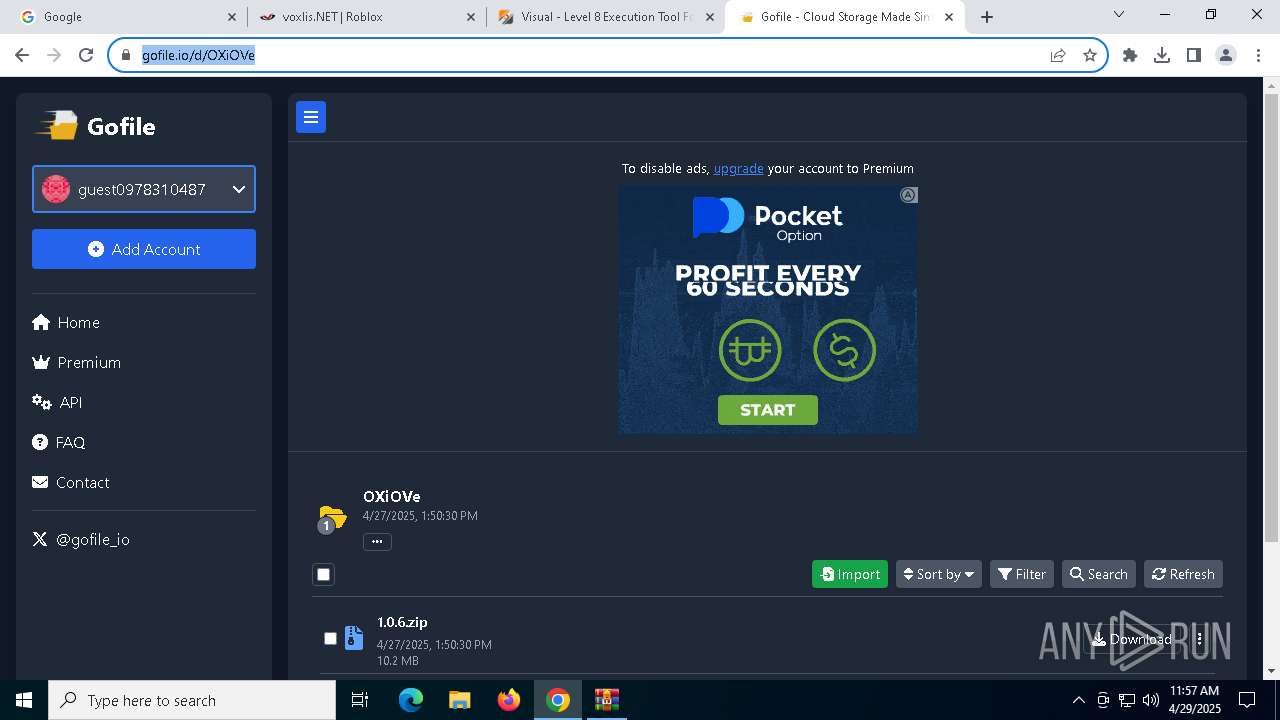Click the ad choices icon on the banner
Image resolution: width=1280 pixels, height=720 pixels.
coord(908,195)
